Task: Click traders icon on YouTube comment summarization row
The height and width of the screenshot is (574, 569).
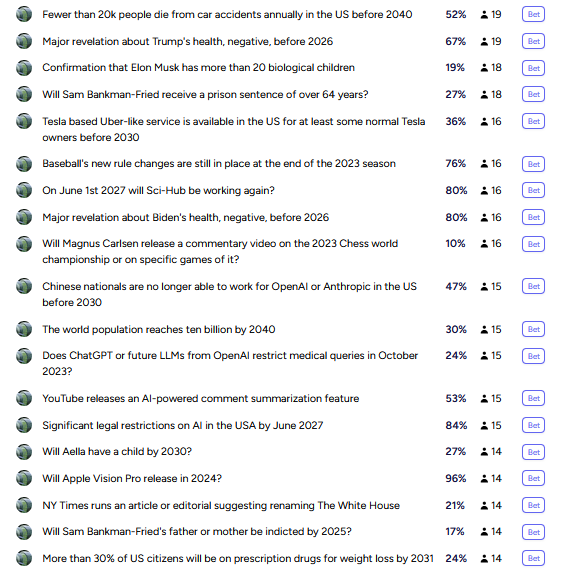Action: coord(484,398)
